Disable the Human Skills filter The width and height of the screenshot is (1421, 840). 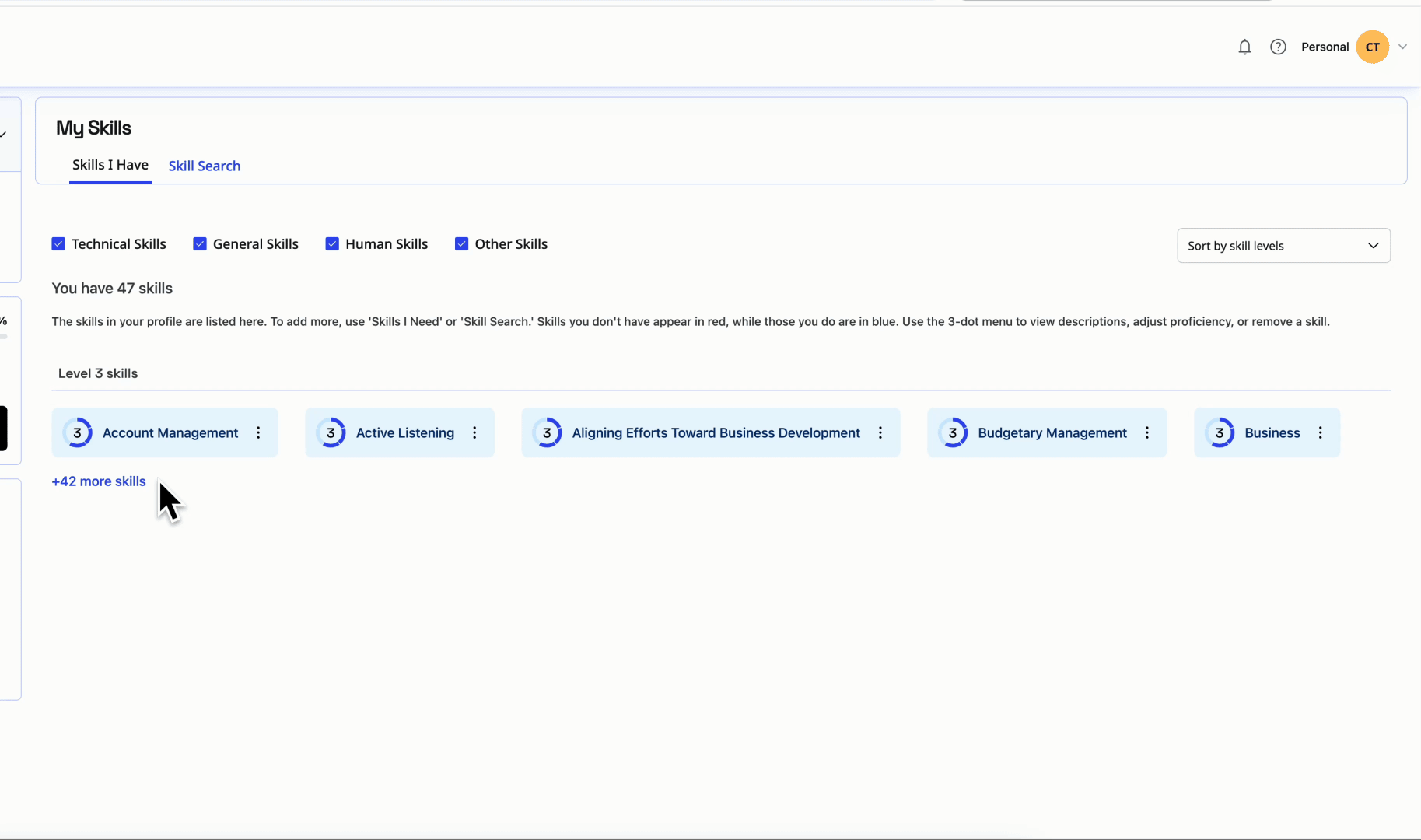[x=332, y=244]
